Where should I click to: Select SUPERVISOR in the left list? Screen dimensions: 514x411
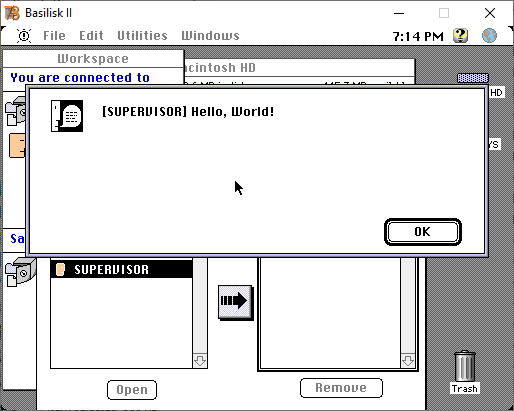pyautogui.click(x=121, y=269)
